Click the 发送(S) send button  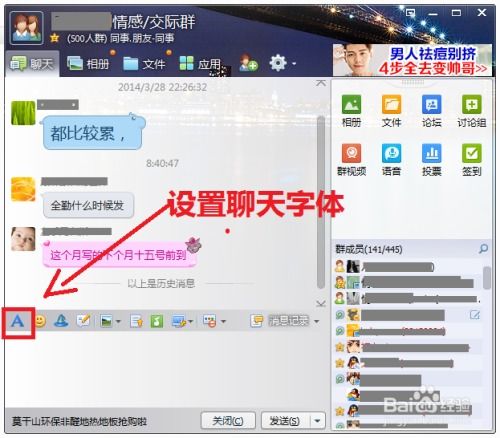285,421
